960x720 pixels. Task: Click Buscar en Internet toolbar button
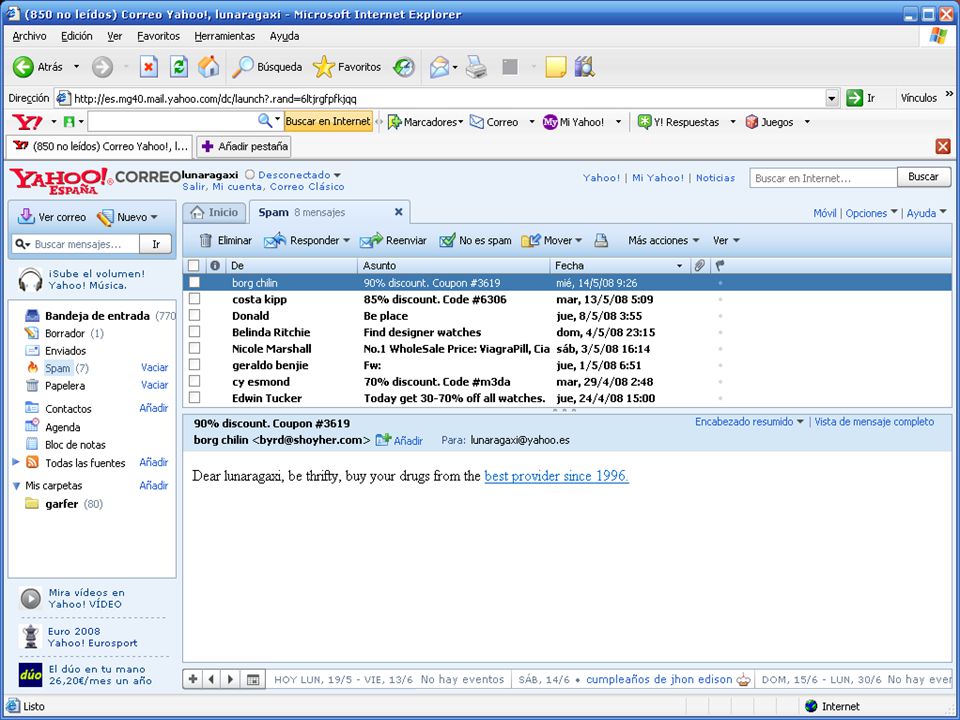328,121
